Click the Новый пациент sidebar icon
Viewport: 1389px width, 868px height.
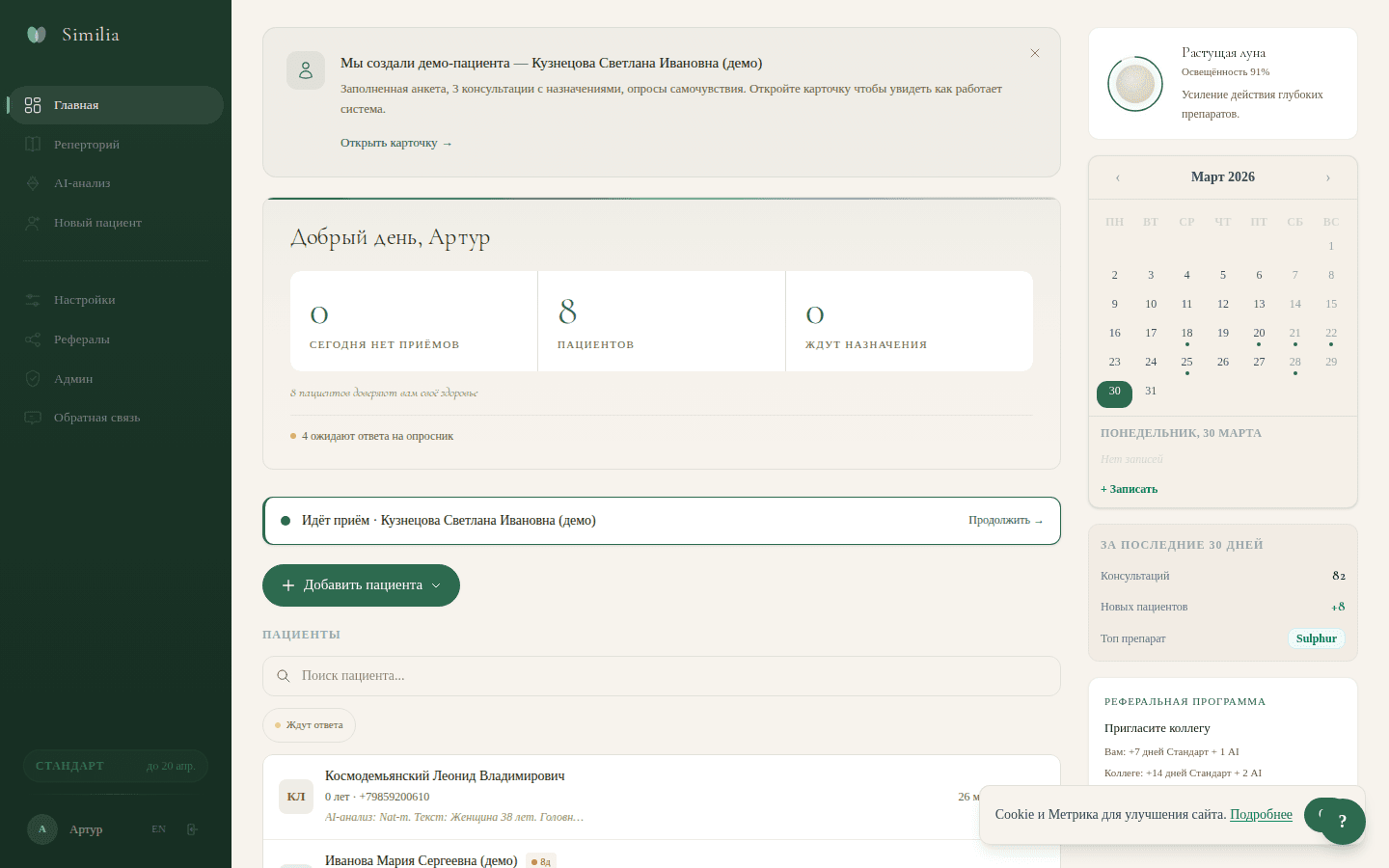[x=33, y=223]
